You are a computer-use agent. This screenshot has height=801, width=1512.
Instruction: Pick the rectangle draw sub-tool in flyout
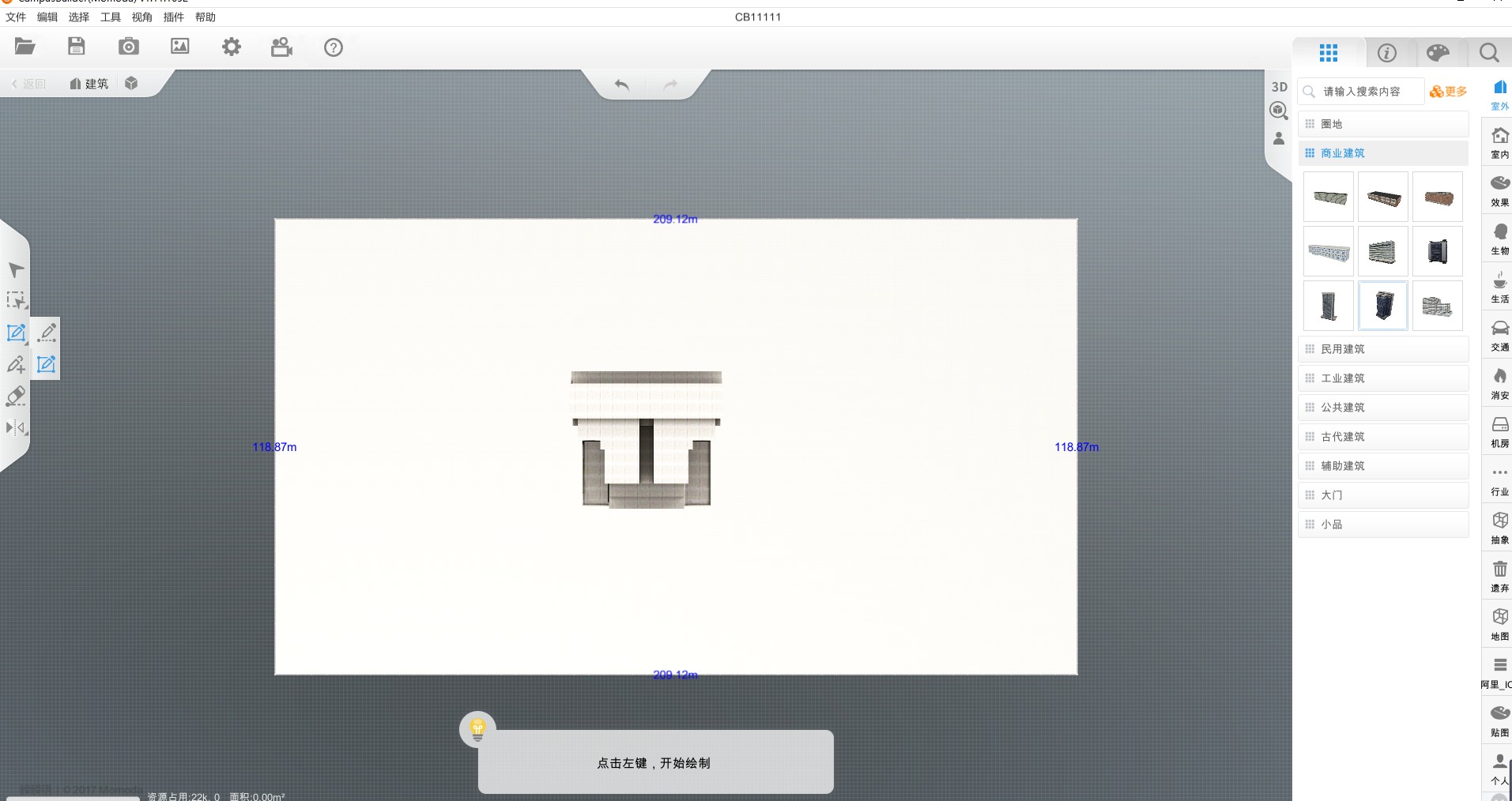click(47, 364)
